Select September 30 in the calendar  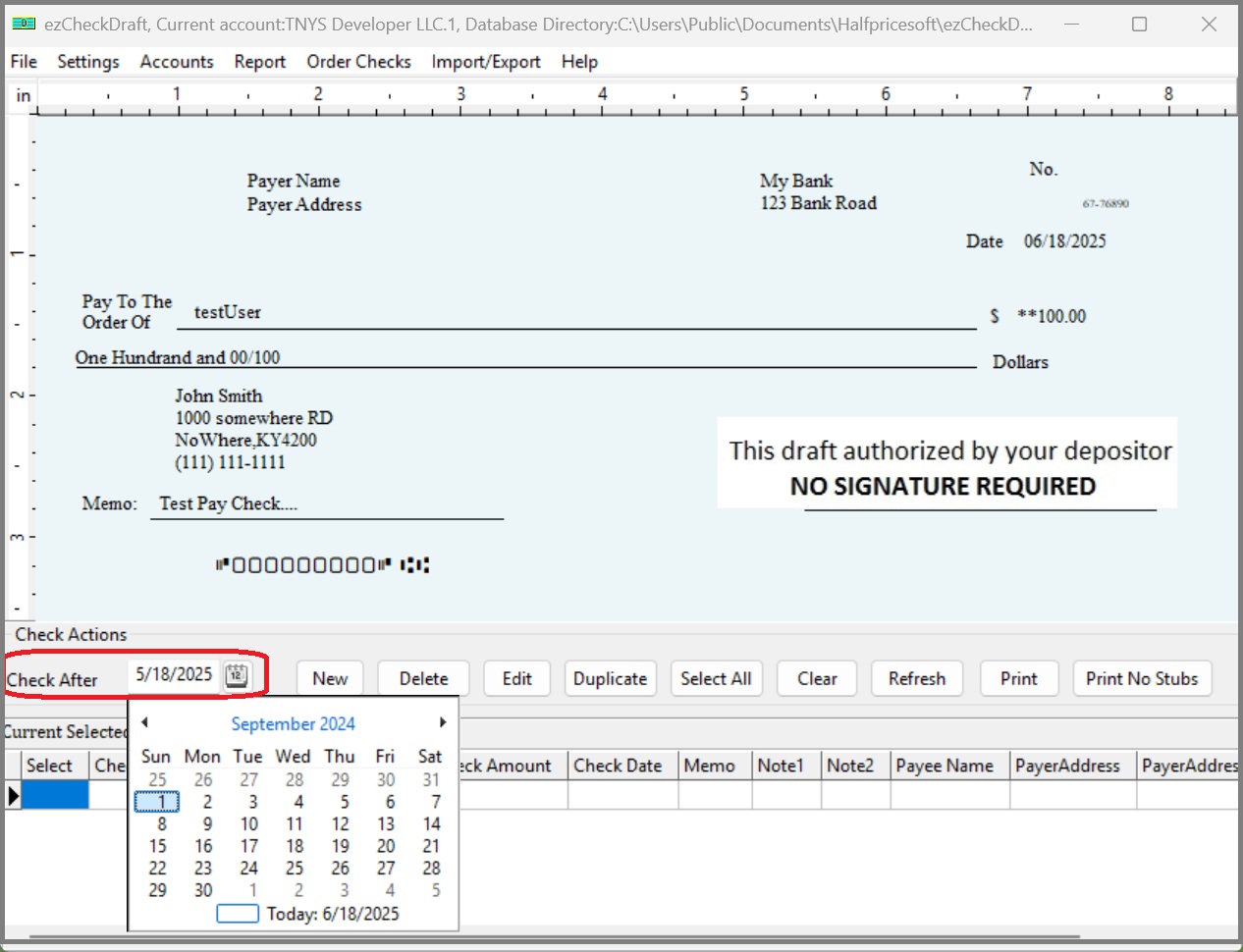(203, 890)
